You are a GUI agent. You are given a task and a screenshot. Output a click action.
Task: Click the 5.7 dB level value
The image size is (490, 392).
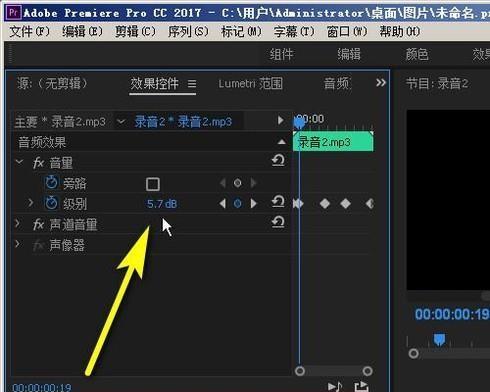point(162,203)
